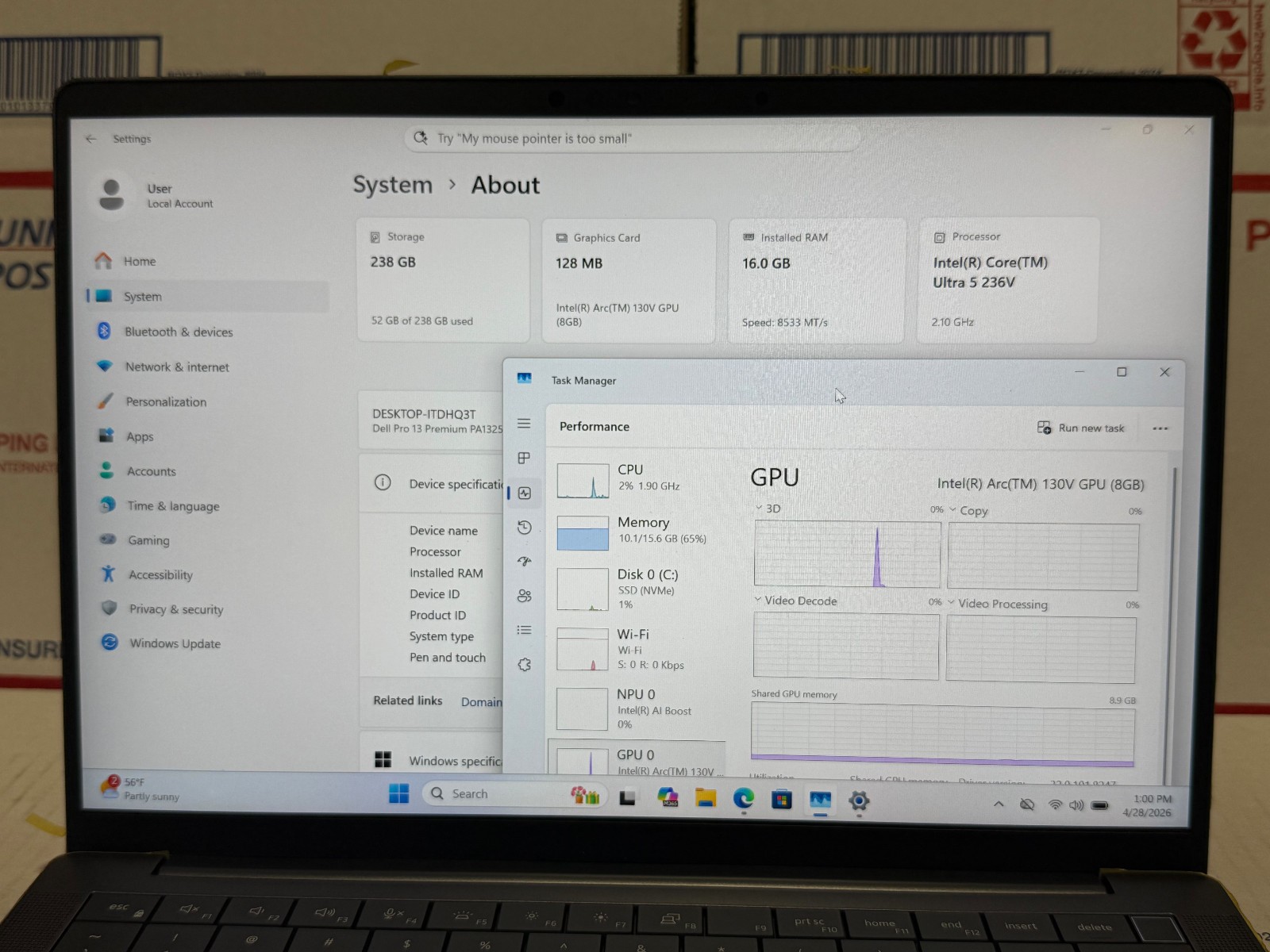Screen dimensions: 1270x952
Task: Open volume speaker tray icon
Action: point(1076,804)
